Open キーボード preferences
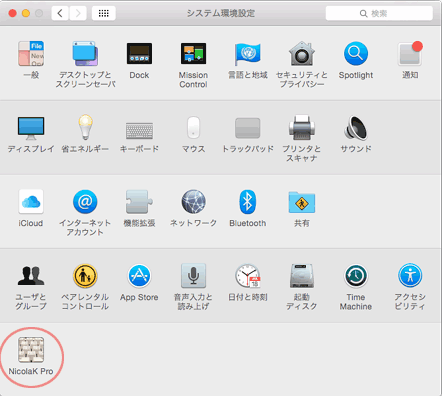Image resolution: width=442 pixels, height=396 pixels. coord(139,130)
